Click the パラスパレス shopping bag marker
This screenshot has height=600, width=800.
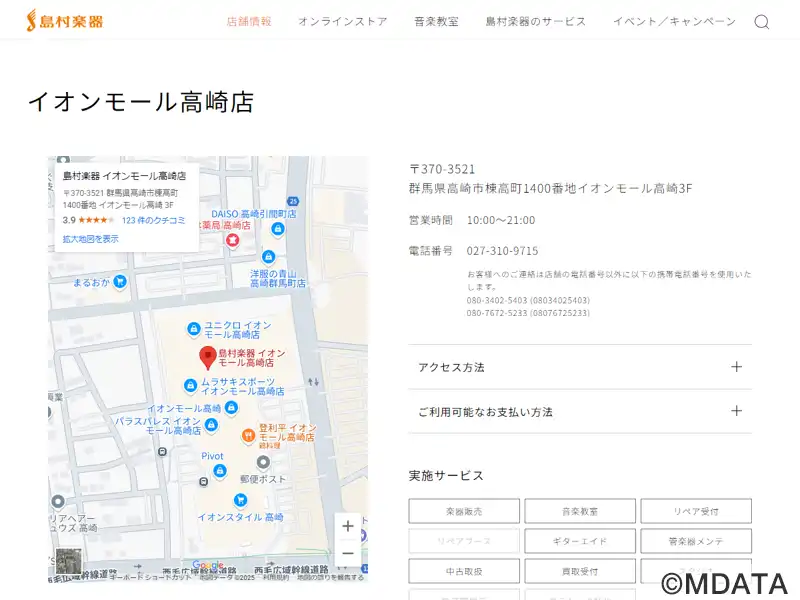211,424
